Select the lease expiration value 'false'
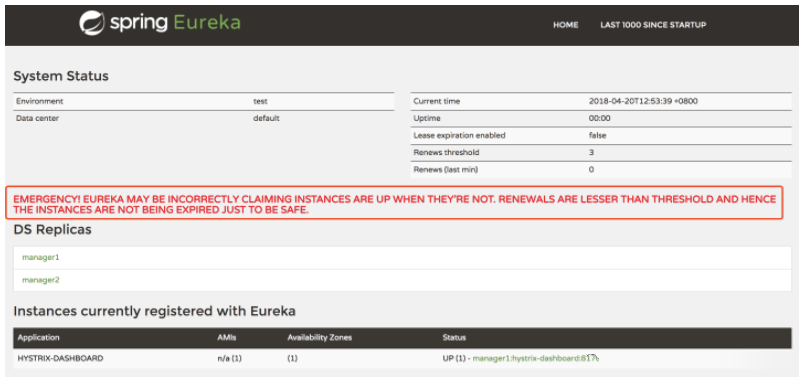Screen dimensions: 810x385 click(x=597, y=135)
